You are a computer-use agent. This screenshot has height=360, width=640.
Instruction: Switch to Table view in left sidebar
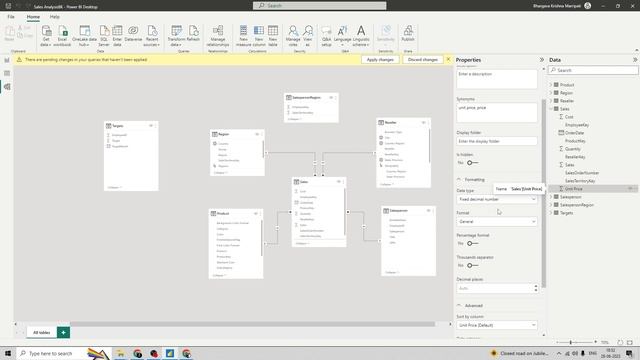7,73
